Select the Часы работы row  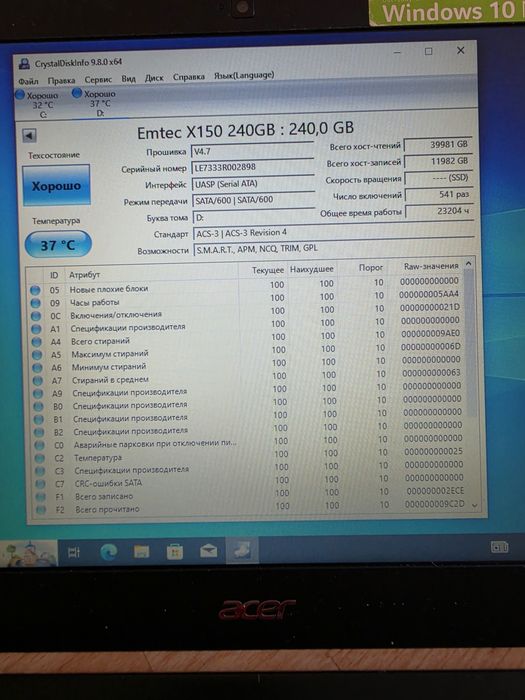pyautogui.click(x=247, y=300)
